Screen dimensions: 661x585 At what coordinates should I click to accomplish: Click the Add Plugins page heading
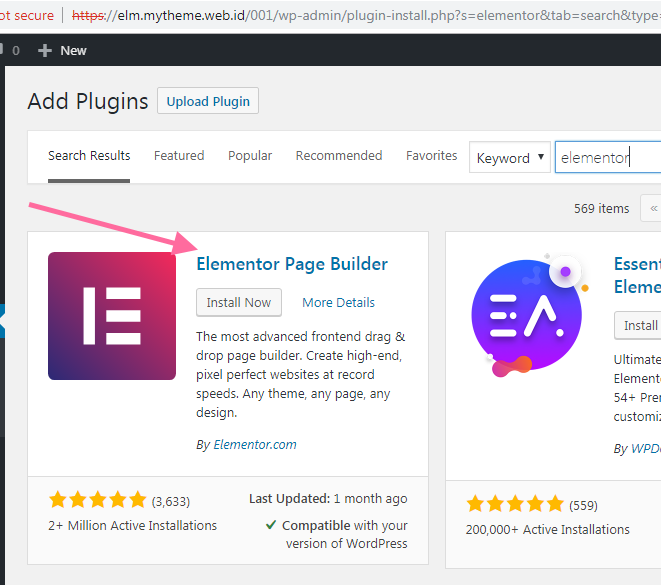pyautogui.click(x=88, y=101)
